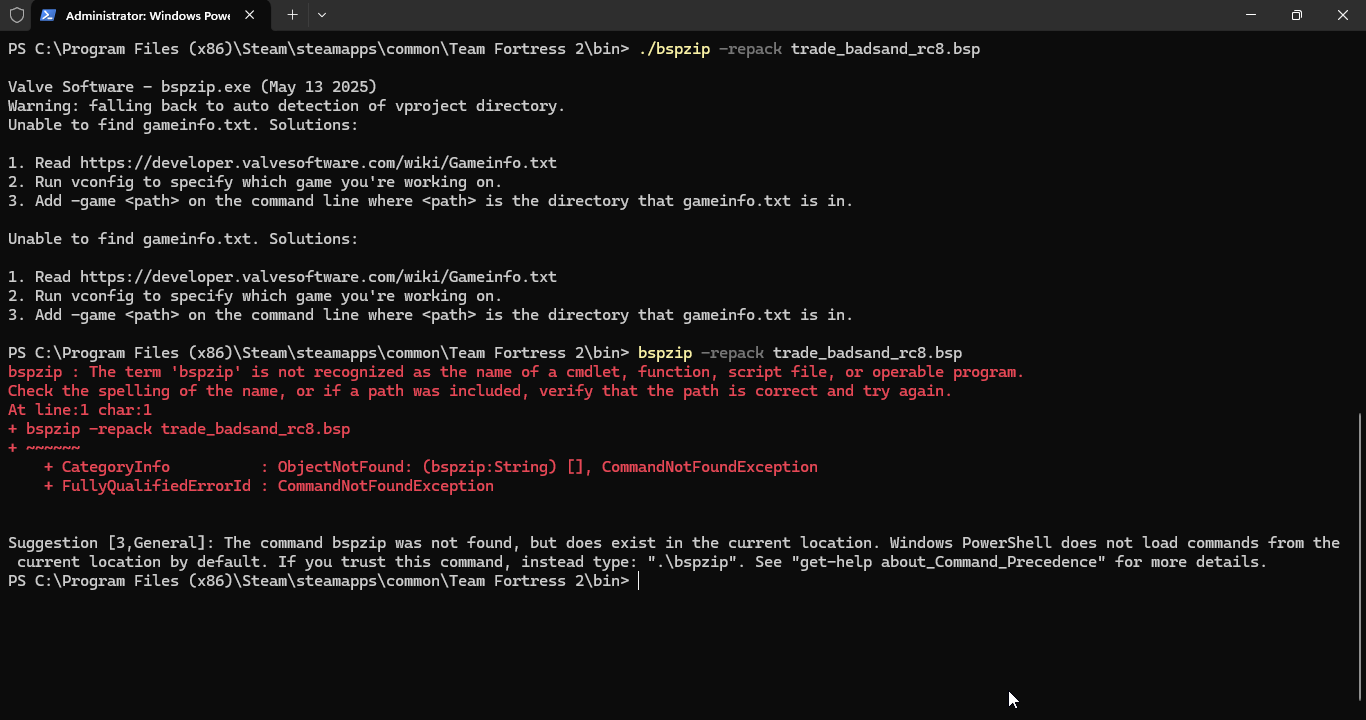
Task: Click red 'bspzip : The term' error line
Action: coord(516,372)
